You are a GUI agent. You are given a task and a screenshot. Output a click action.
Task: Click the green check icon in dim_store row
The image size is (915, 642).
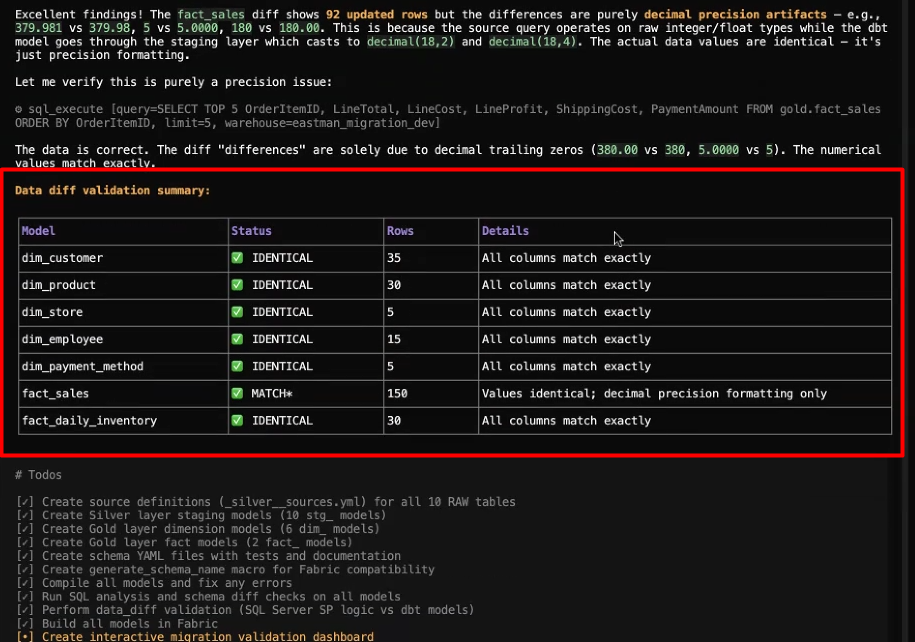[x=237, y=312]
